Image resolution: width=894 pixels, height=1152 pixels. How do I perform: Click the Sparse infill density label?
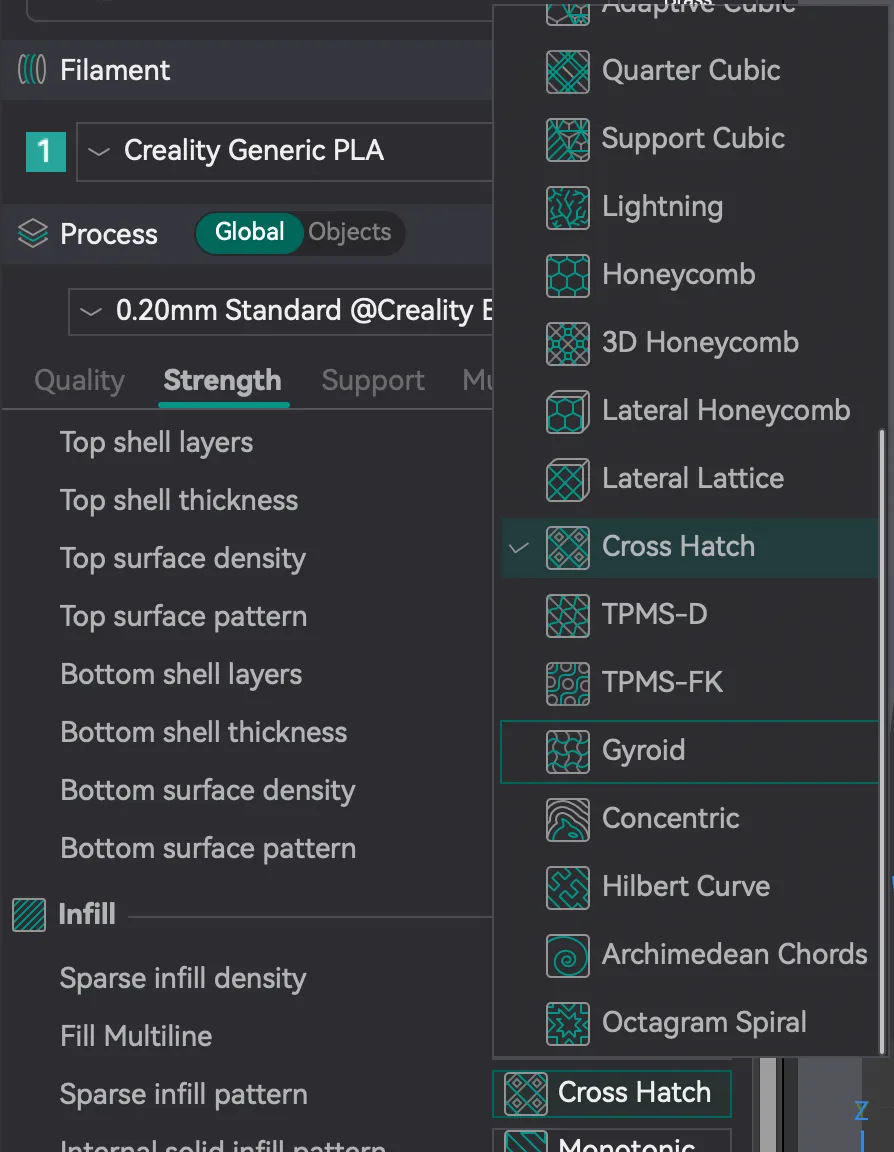click(183, 979)
